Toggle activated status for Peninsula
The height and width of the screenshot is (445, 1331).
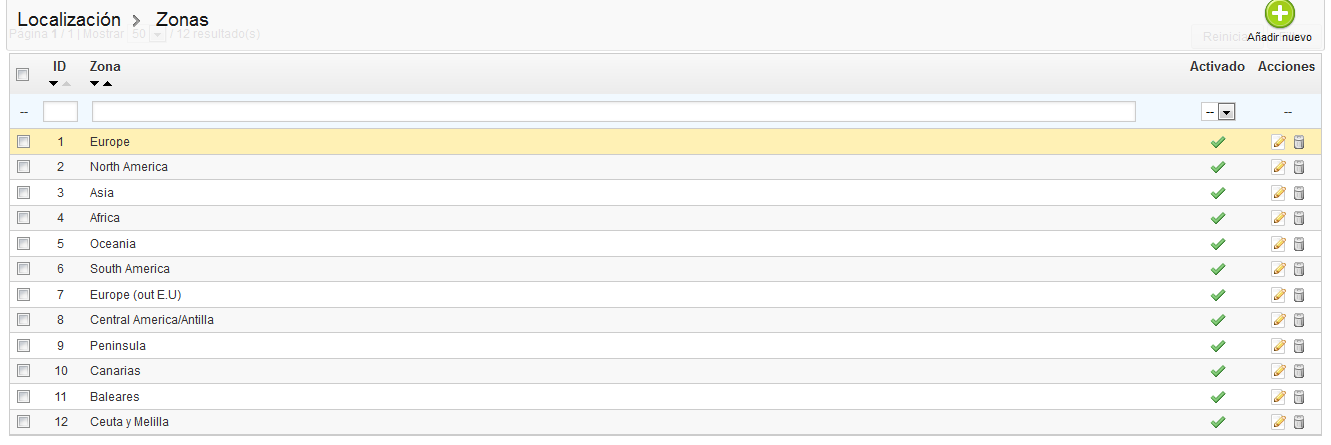(1217, 346)
